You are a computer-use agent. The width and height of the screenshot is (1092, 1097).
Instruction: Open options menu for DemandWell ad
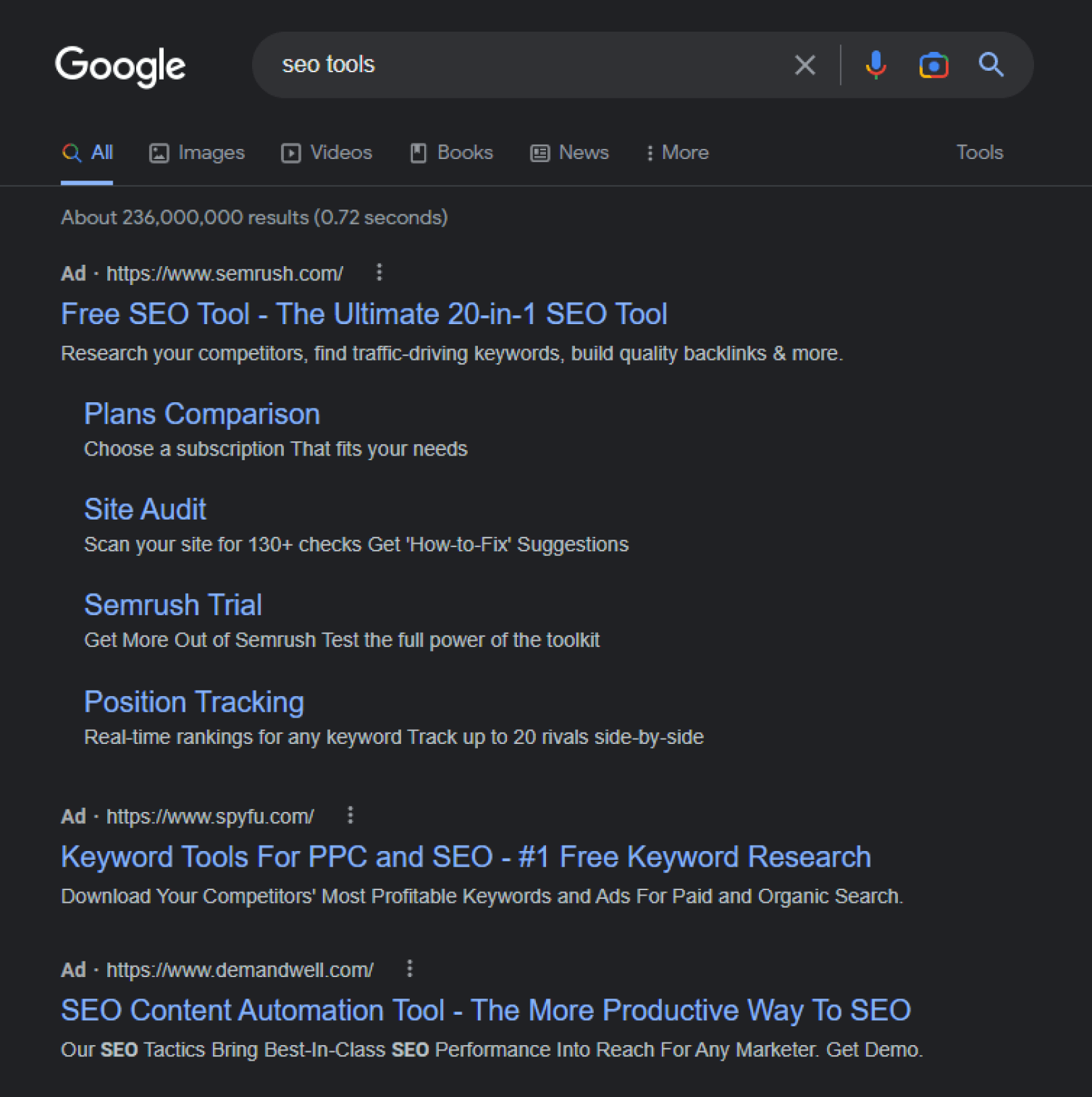coord(410,969)
